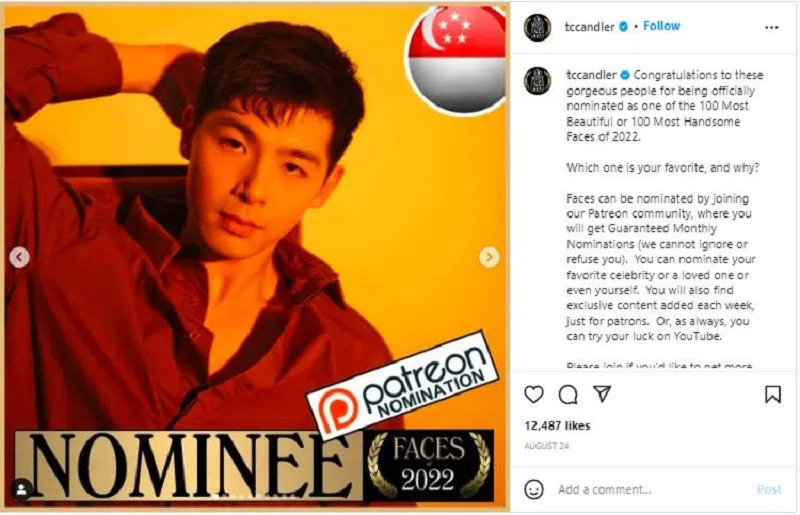
Task: Show tagged people icon on the photo
Action: [x=21, y=489]
